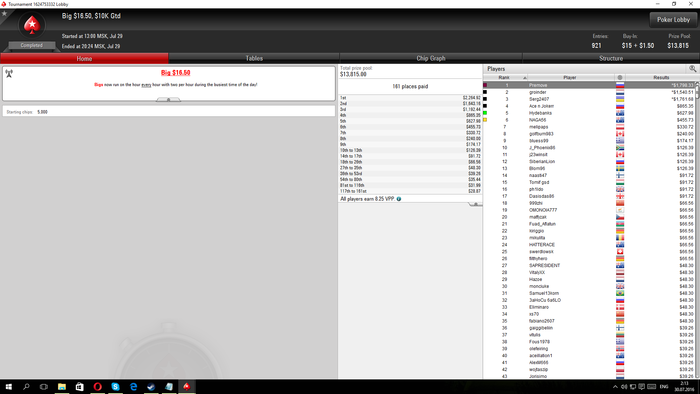Select player Serg2407 in list

click(589, 99)
